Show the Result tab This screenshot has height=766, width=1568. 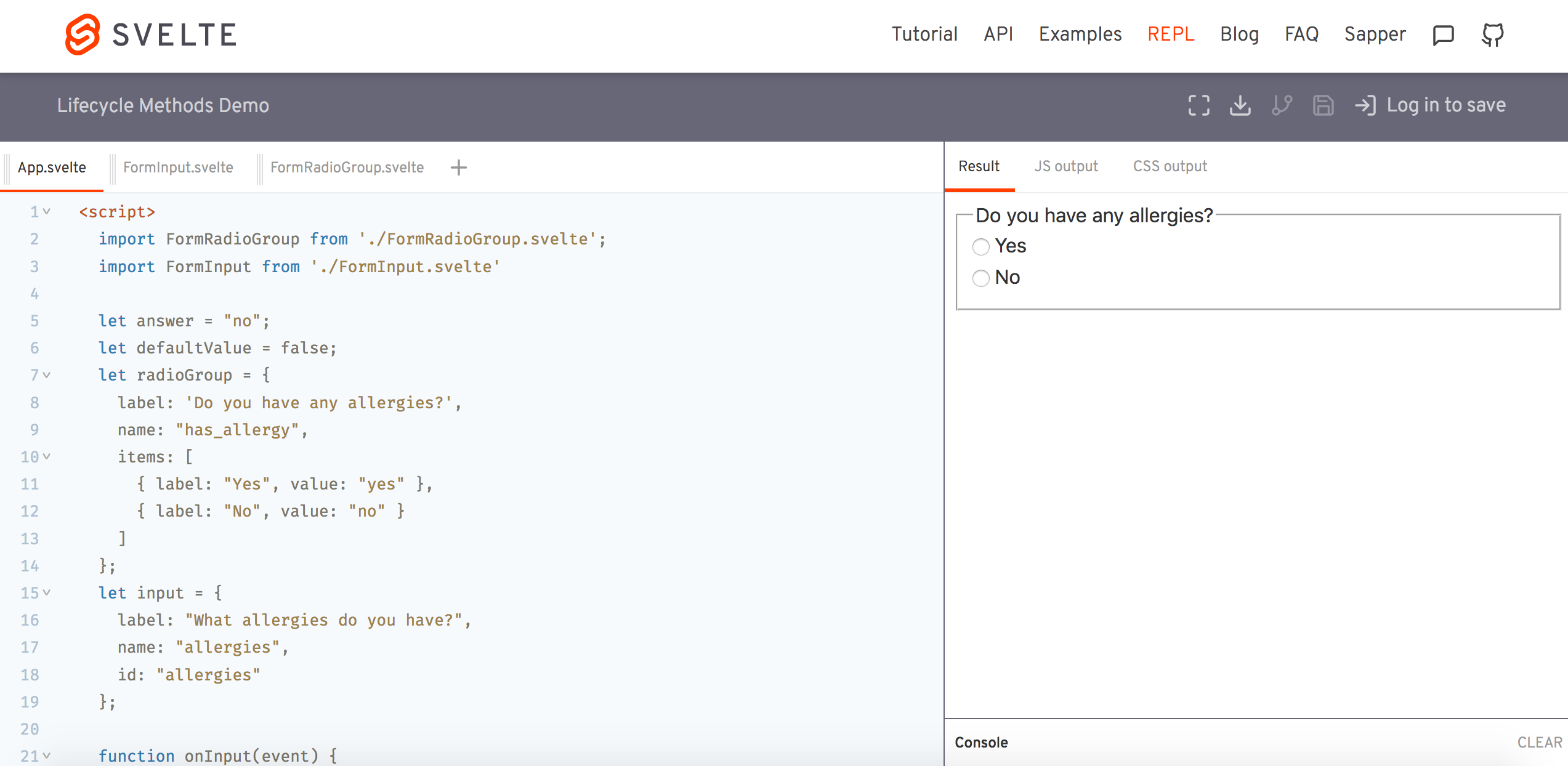click(979, 166)
